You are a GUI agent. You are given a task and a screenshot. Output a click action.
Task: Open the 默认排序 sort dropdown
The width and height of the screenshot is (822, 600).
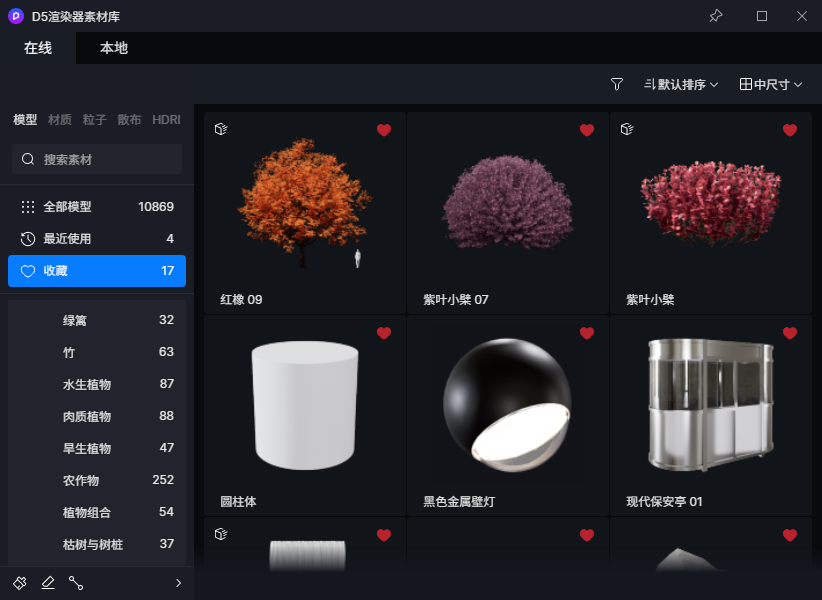(681, 84)
